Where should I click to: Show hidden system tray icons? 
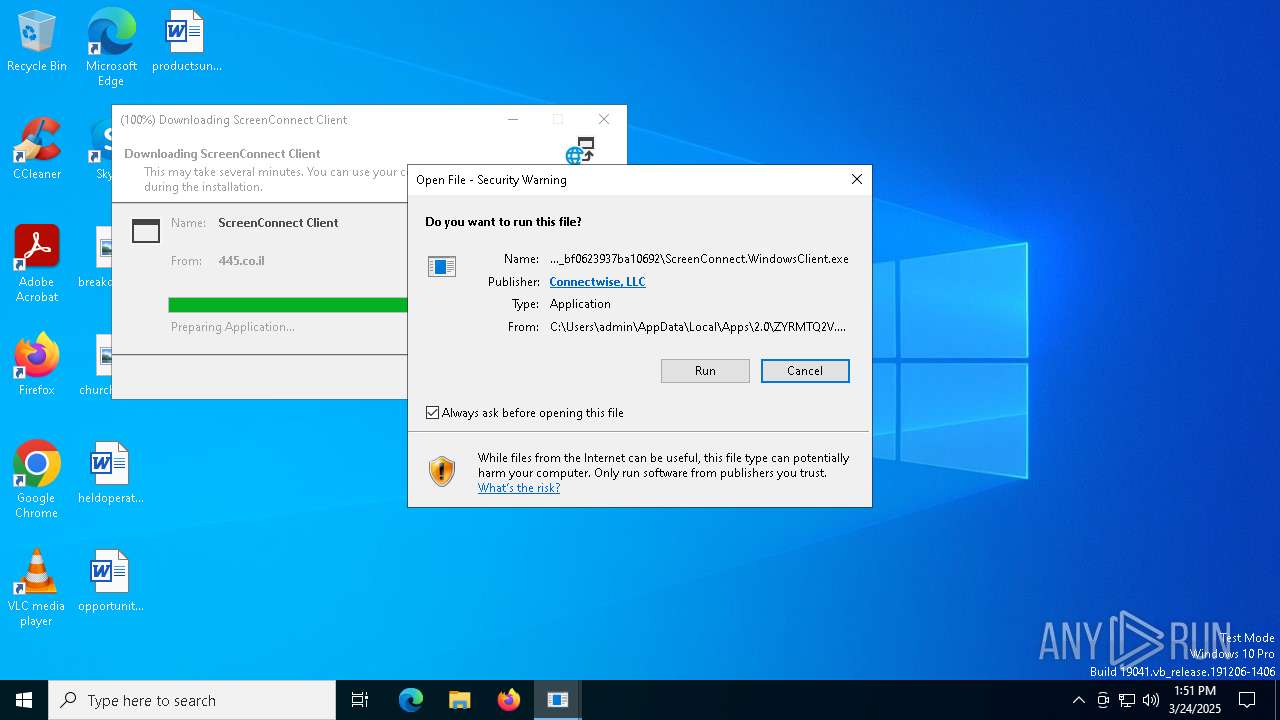pyautogui.click(x=1078, y=700)
